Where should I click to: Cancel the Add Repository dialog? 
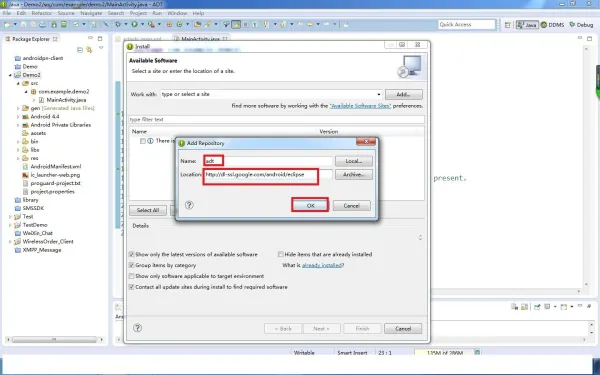click(352, 205)
